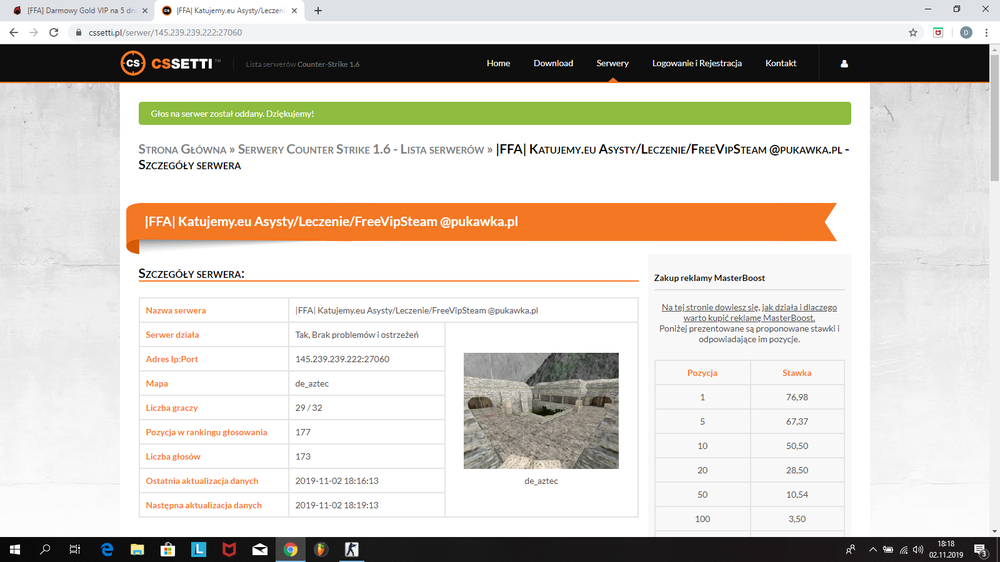View the site padlock info
1000x562 pixels.
click(x=78, y=33)
